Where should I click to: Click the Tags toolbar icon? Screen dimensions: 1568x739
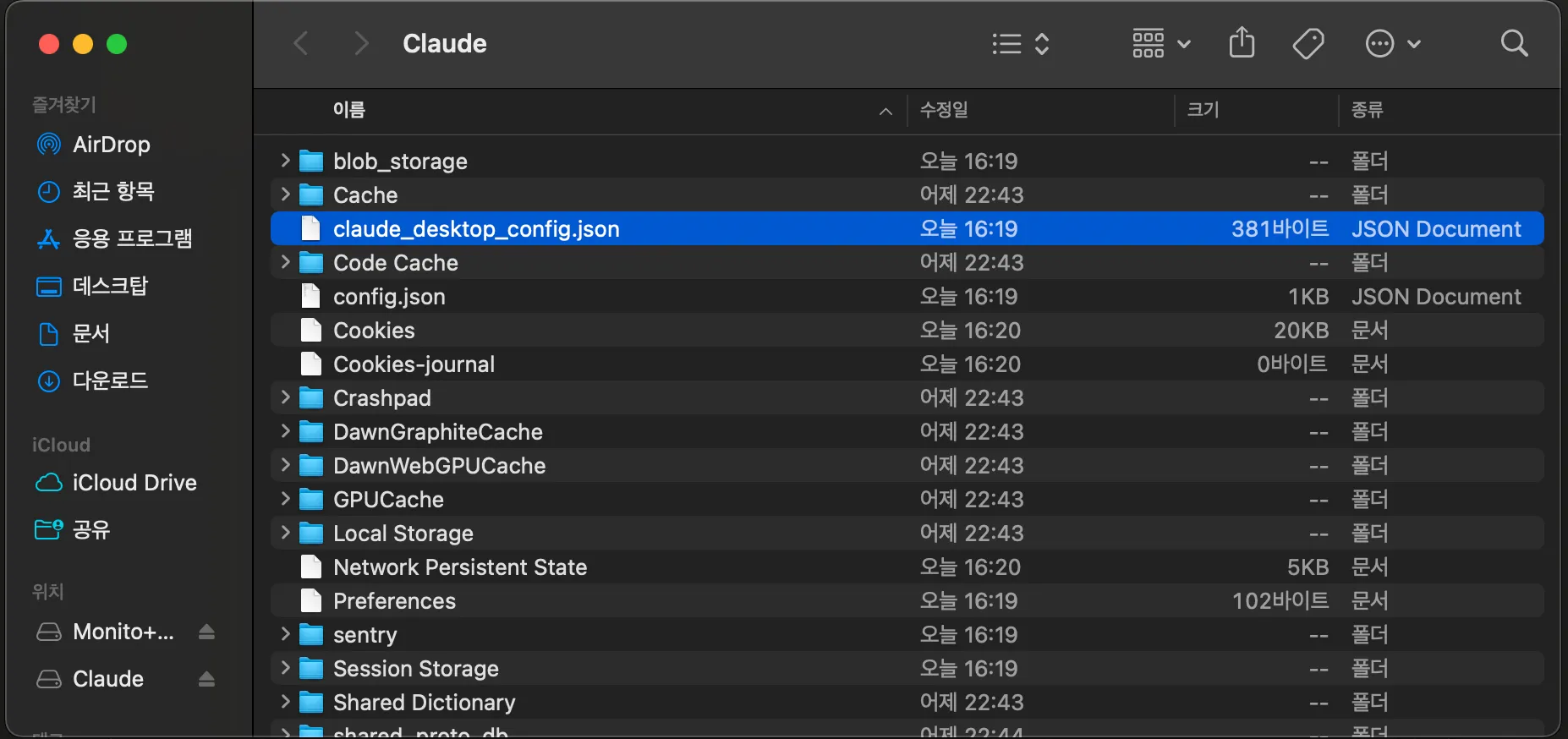pyautogui.click(x=1308, y=43)
